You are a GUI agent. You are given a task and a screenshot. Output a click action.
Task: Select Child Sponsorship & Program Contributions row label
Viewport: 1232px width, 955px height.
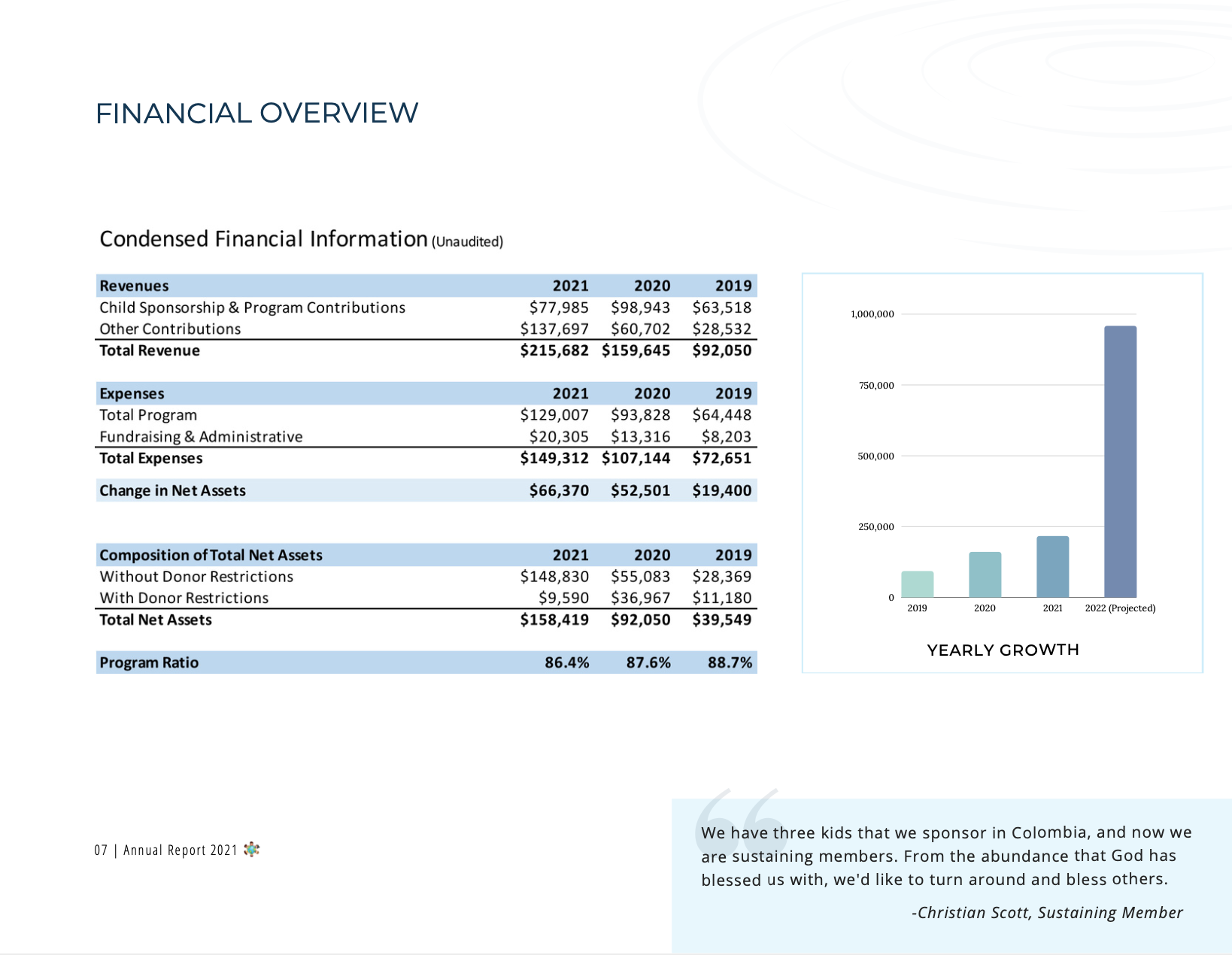click(x=252, y=308)
